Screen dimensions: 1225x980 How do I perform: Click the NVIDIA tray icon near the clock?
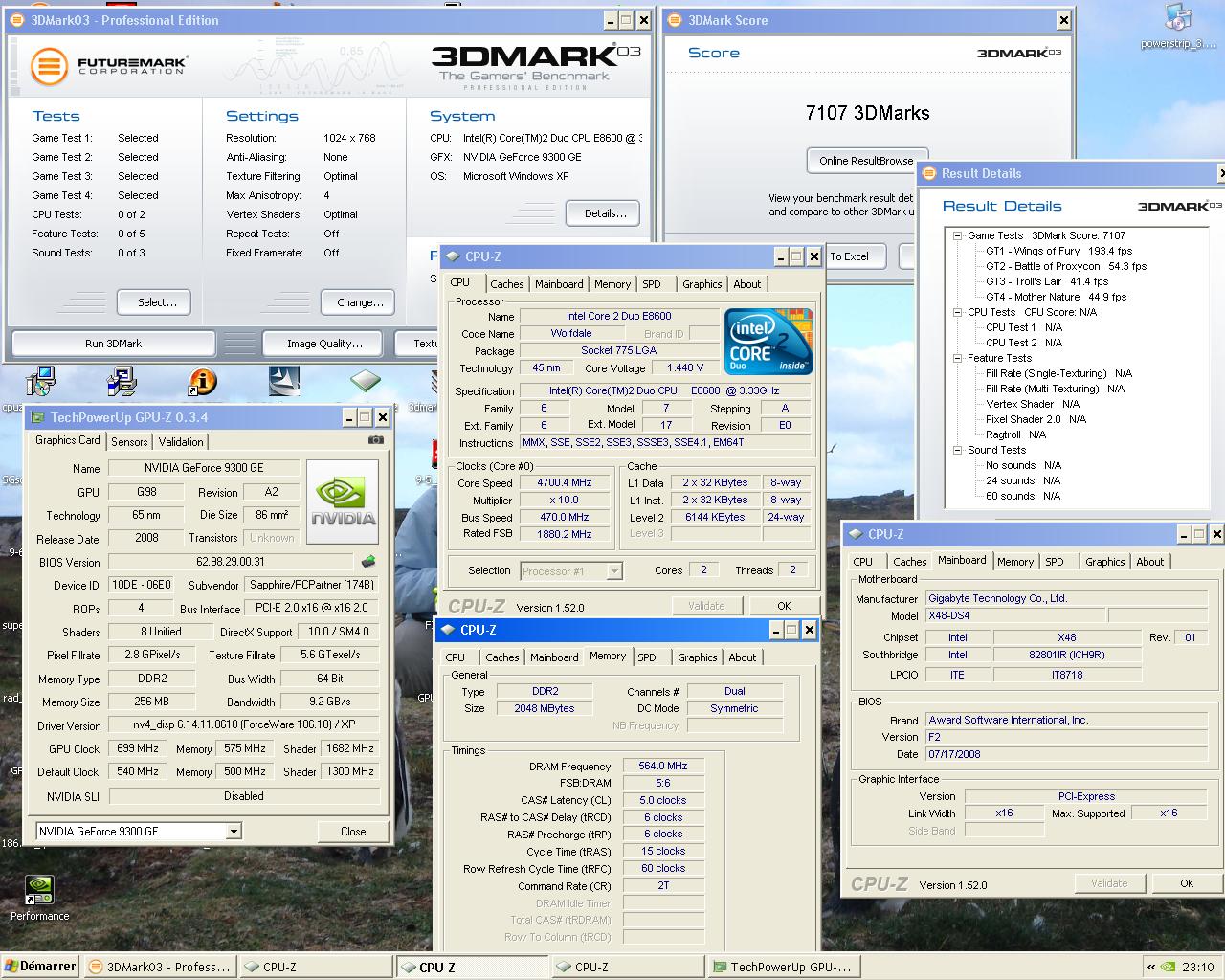coord(1168,967)
